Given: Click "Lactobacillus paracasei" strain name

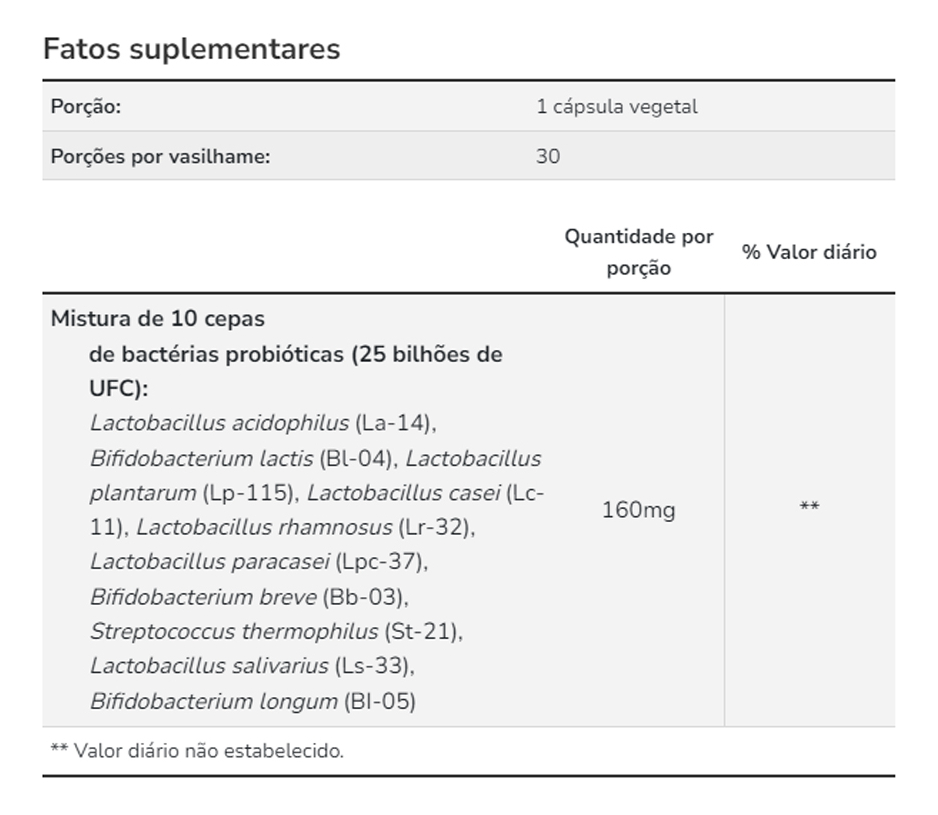Looking at the screenshot, I should pyautogui.click(x=209, y=562).
